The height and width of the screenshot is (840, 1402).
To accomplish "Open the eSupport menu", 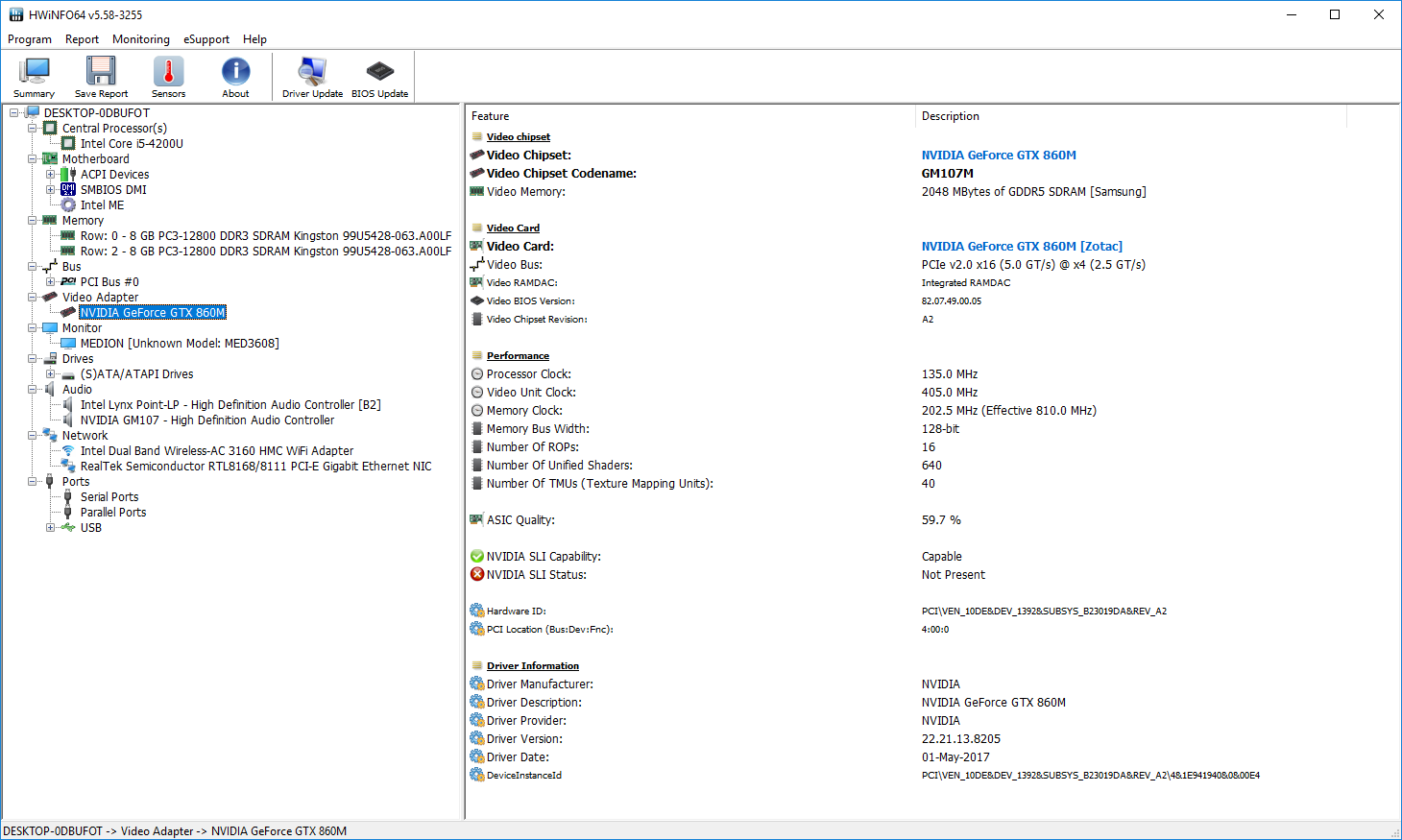I will coord(206,39).
